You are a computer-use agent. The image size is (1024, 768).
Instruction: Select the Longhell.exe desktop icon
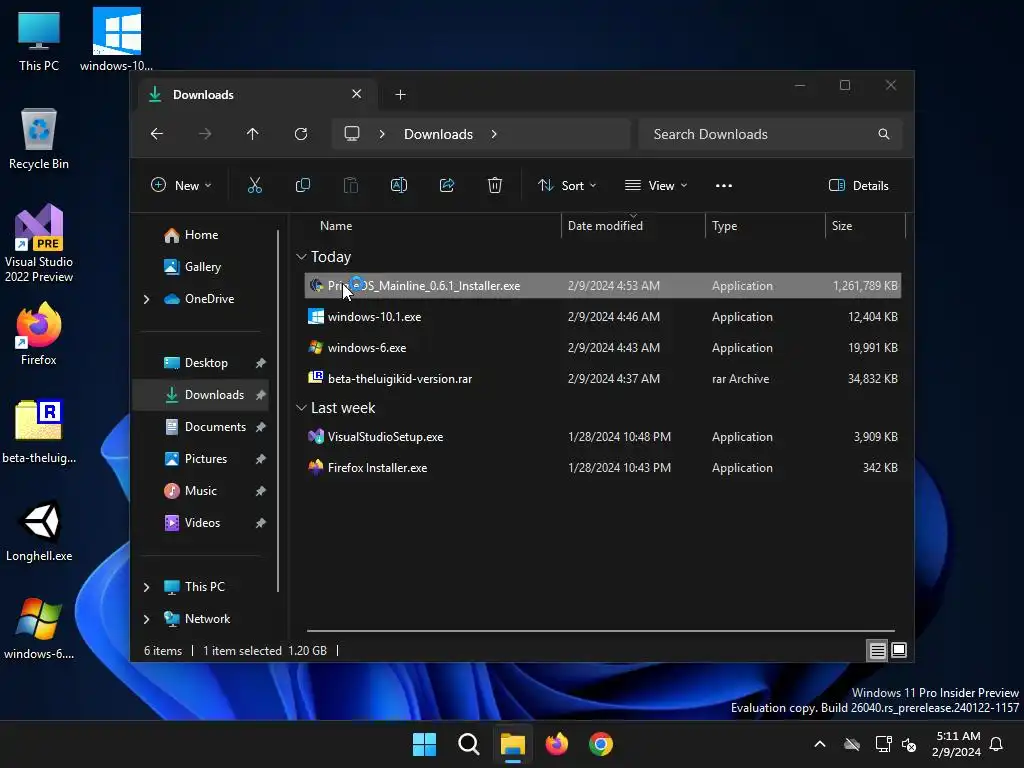39,531
